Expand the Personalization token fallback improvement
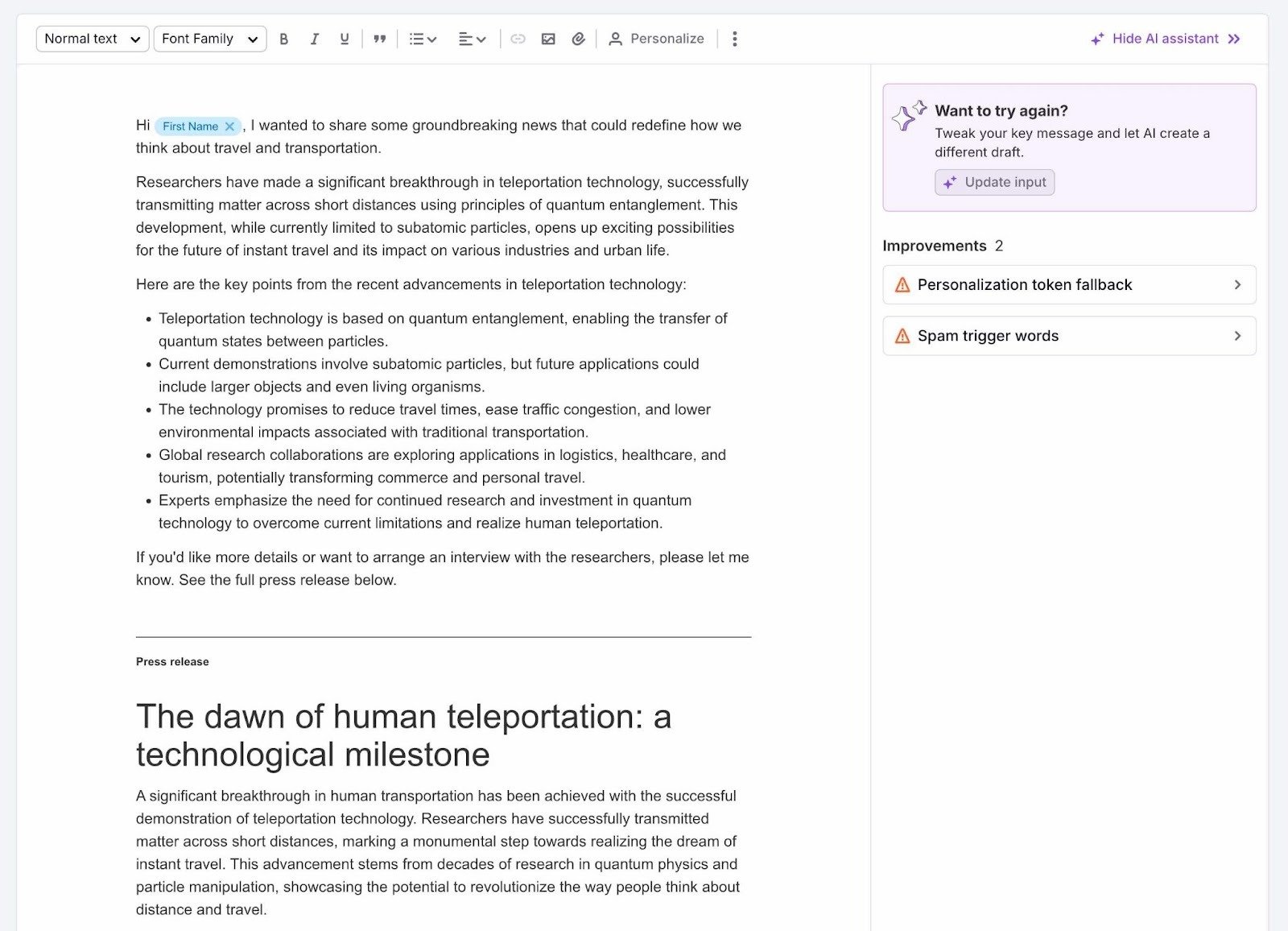This screenshot has width=1288, height=931. pyautogui.click(x=1068, y=284)
